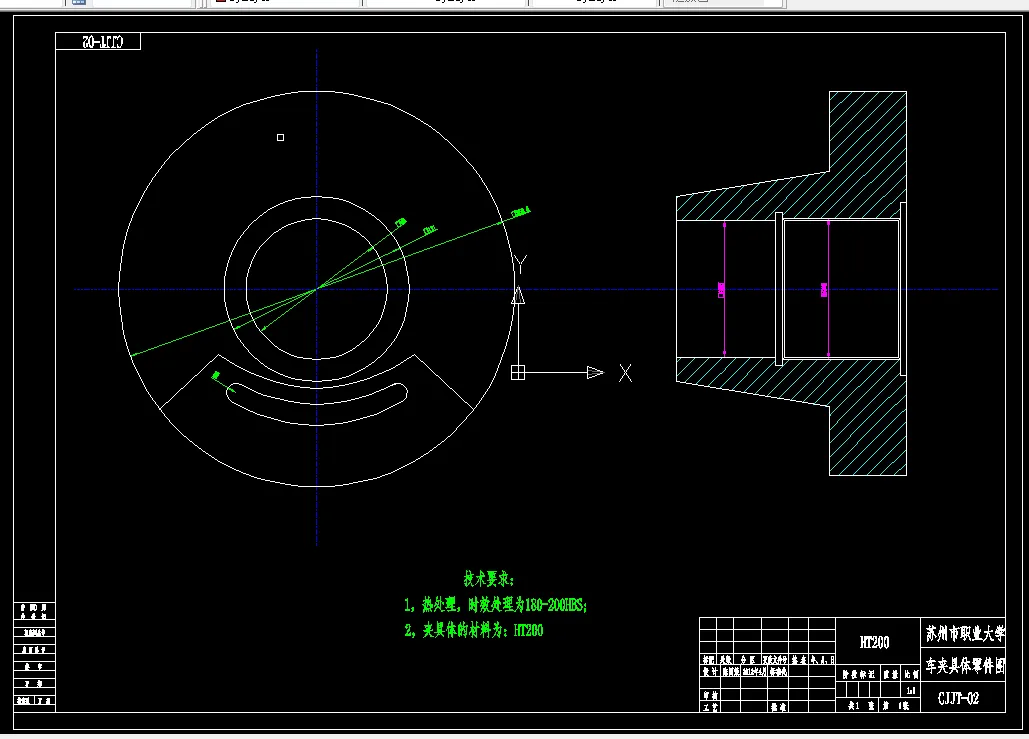Click the '审核' row label in title block
Screen dimensions: 1029x739
[709, 695]
